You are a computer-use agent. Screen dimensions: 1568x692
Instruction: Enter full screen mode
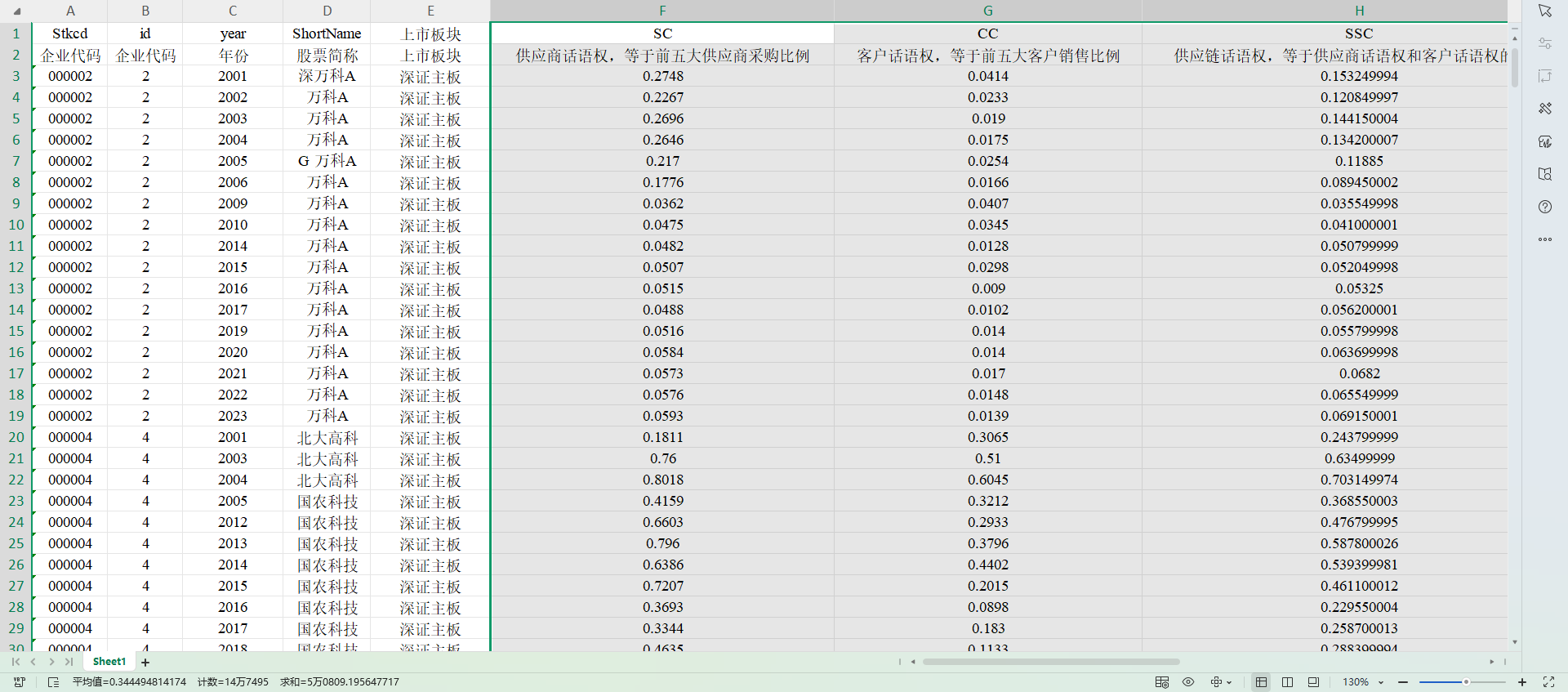pyautogui.click(x=1548, y=682)
